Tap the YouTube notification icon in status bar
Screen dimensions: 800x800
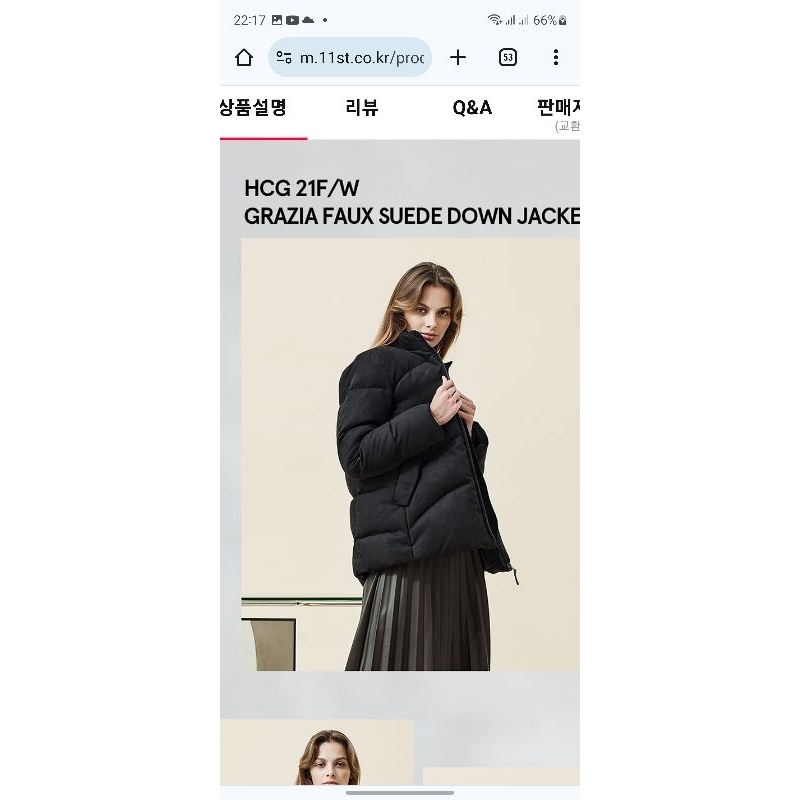coord(292,20)
